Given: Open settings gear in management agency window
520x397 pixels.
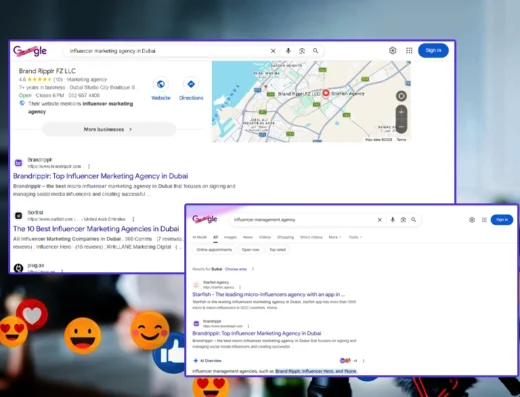Looking at the screenshot, I should 472,220.
